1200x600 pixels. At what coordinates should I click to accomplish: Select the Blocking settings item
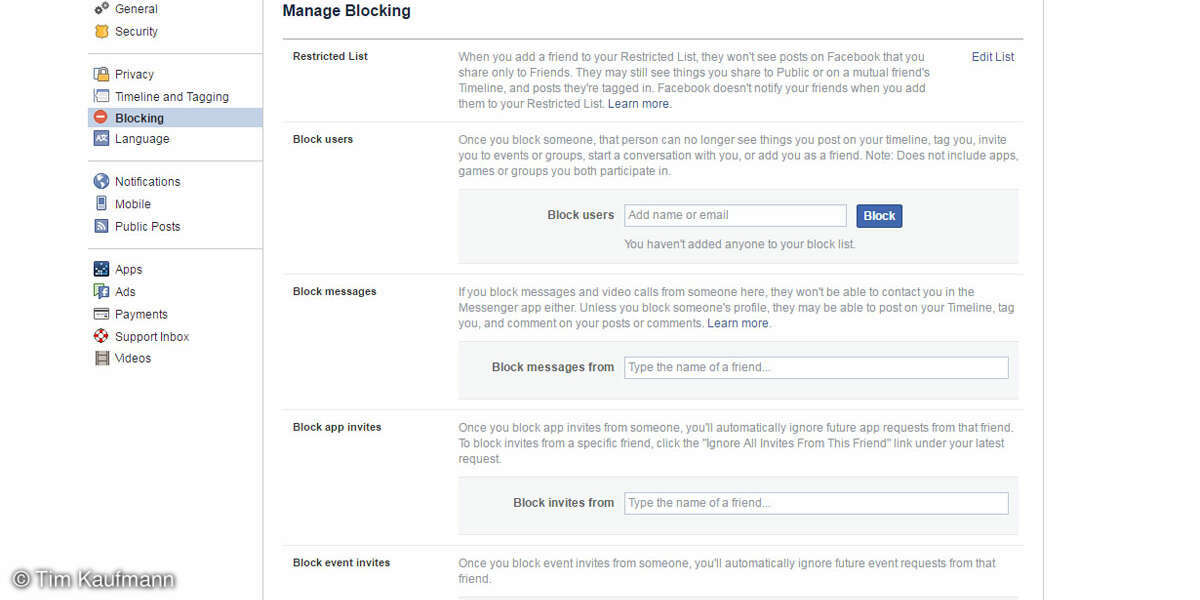[x=175, y=118]
